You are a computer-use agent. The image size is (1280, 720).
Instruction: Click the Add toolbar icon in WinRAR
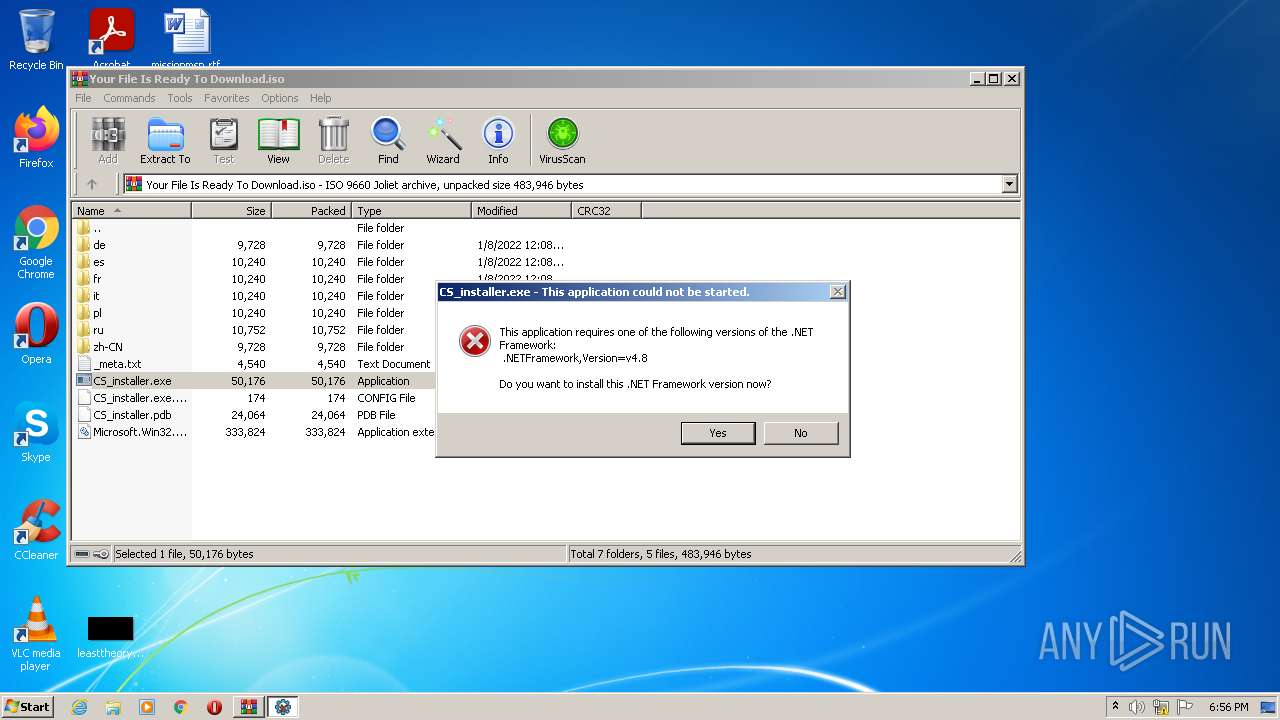[x=108, y=140]
